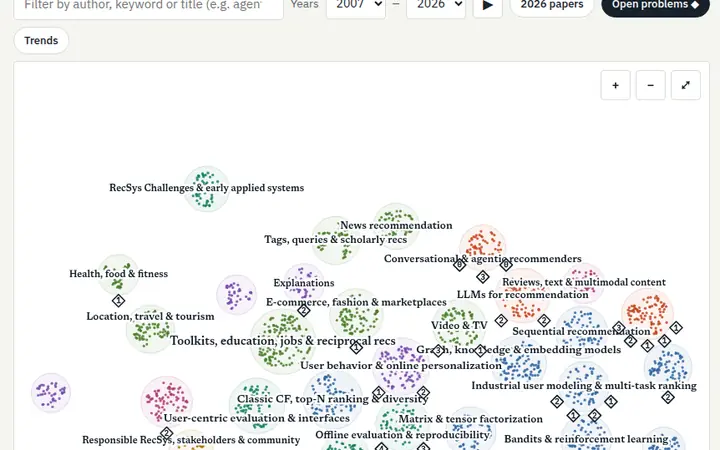This screenshot has width=720, height=450.
Task: Select the 'User-centric evaluation & interfaces' label
Action: pos(257,418)
